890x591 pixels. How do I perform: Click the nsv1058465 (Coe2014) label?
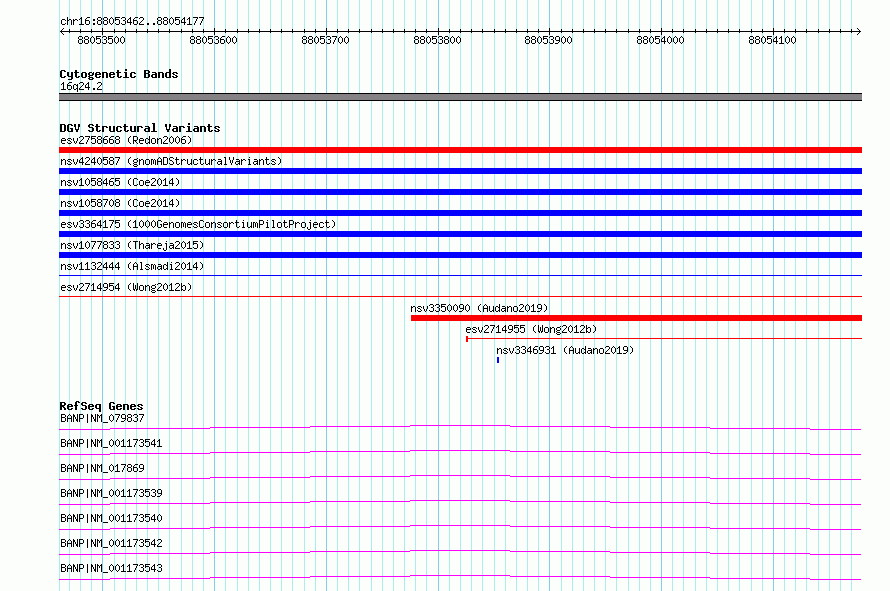click(x=120, y=182)
